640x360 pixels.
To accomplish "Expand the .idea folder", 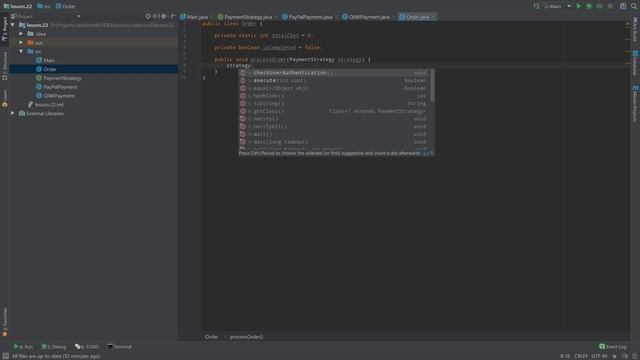I will pos(21,34).
